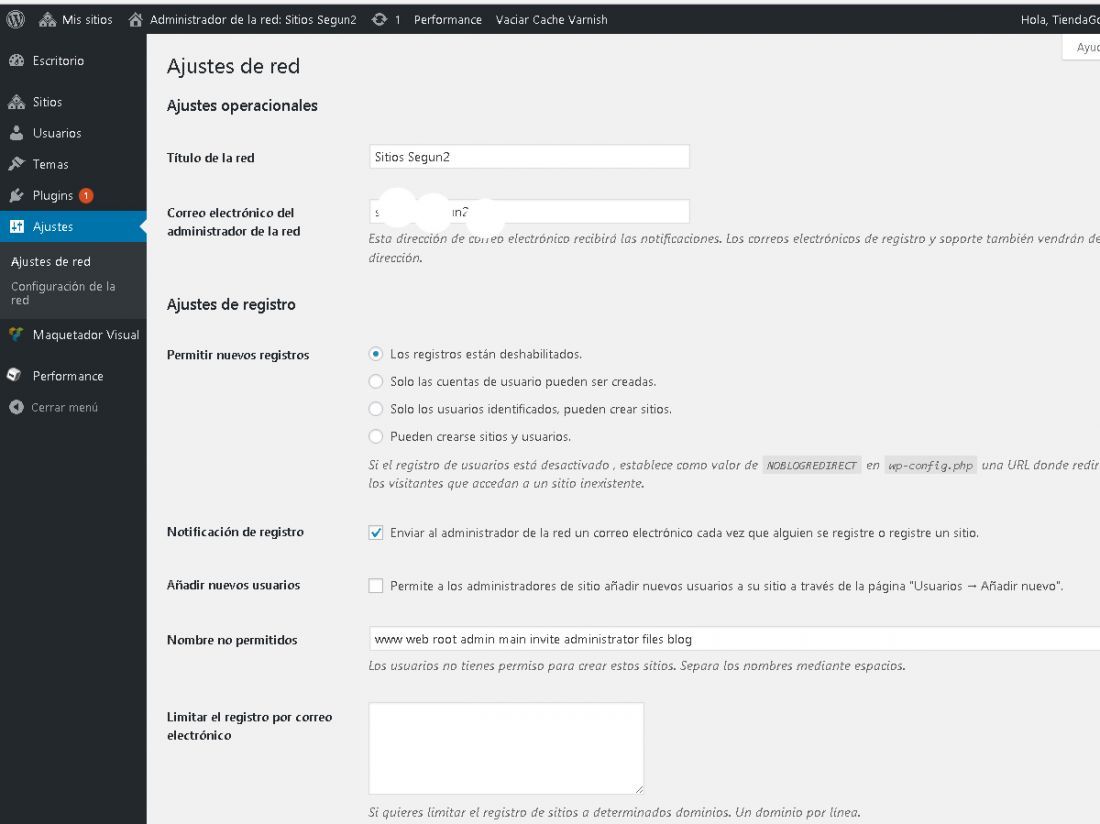
Task: Click the Ajustes settings icon
Action: point(17,227)
